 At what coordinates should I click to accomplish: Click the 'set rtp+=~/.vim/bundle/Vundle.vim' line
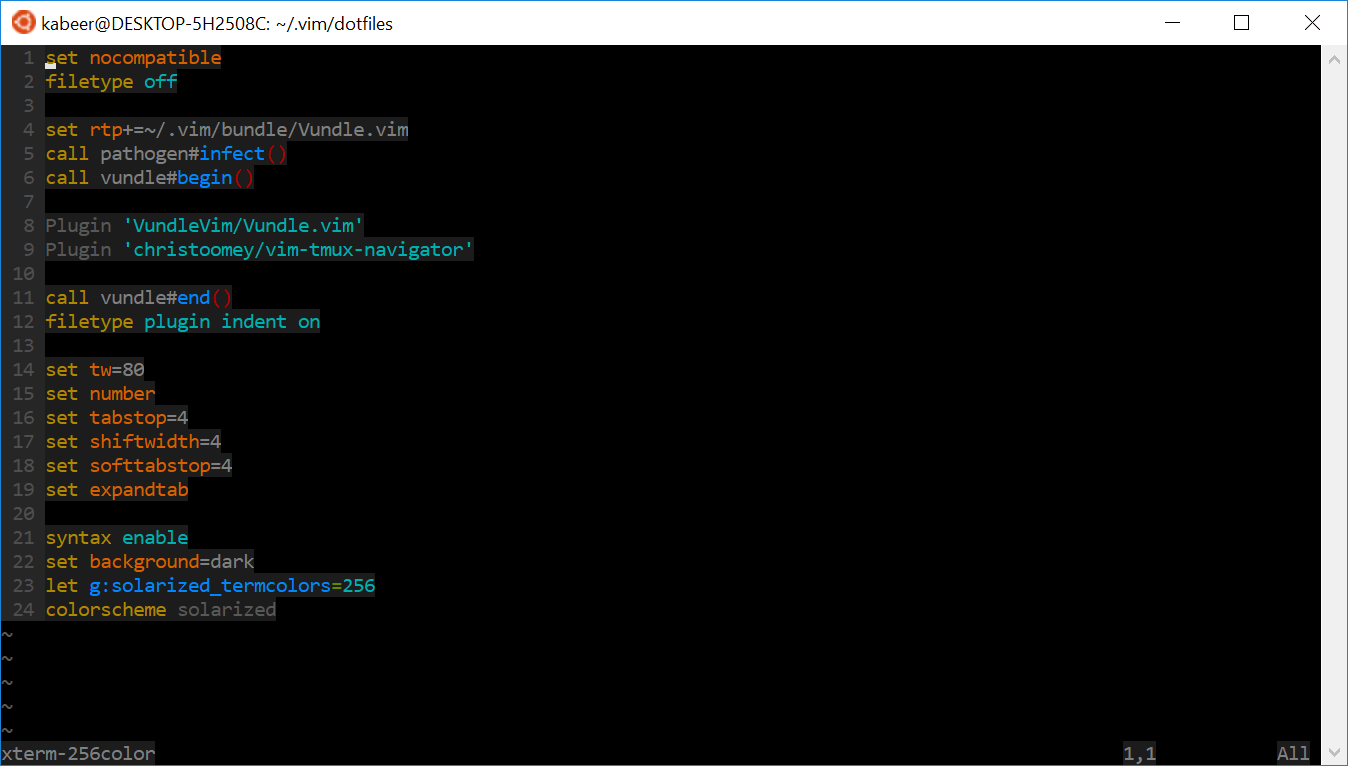227,130
